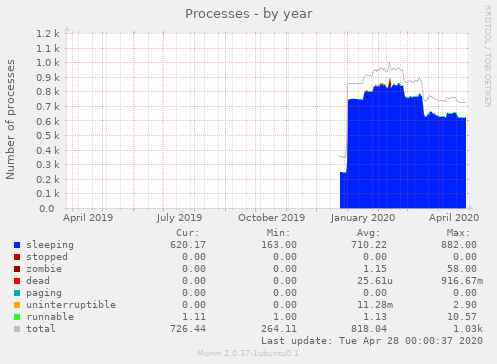Click sleeping current value 620.17
The height and width of the screenshot is (364, 497).
point(188,245)
